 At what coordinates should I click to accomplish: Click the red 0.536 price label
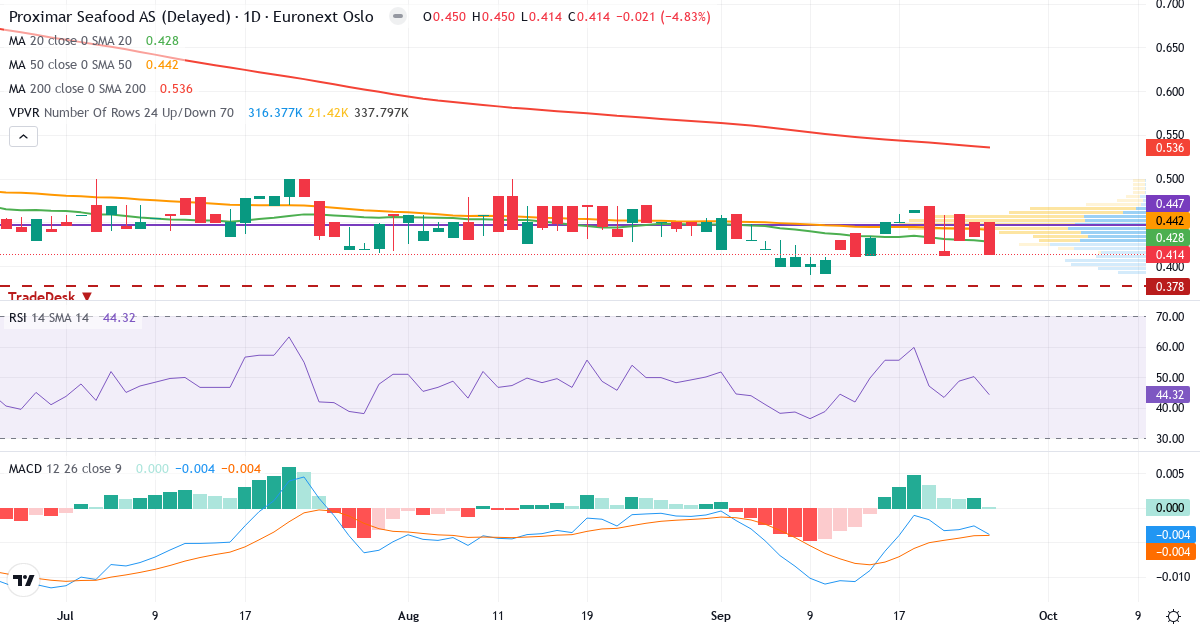(1168, 147)
